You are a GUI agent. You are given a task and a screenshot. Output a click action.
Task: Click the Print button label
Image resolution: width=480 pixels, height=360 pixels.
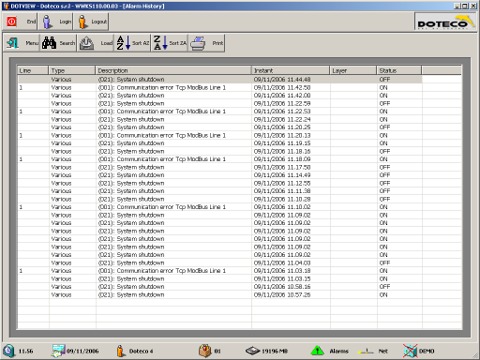pos(218,43)
